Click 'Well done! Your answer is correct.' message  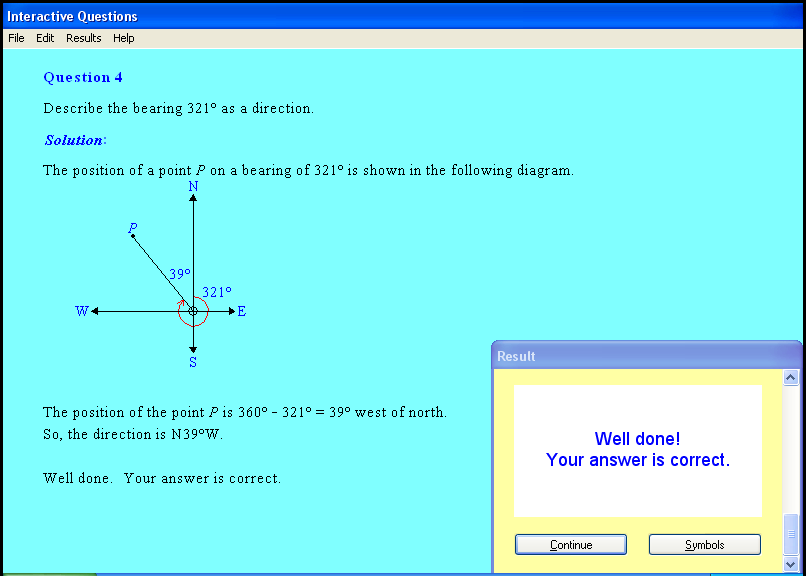click(637, 449)
